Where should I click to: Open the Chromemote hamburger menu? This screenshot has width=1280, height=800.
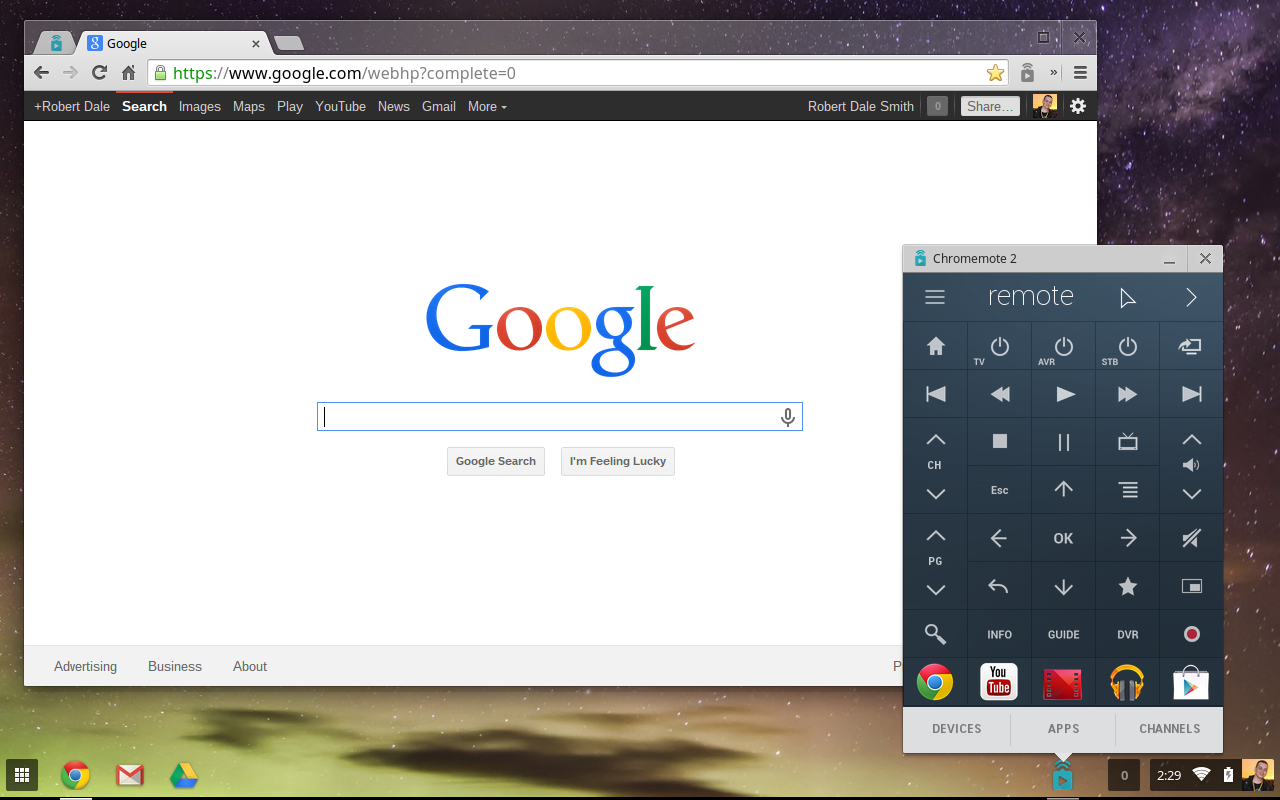pyautogui.click(x=935, y=297)
